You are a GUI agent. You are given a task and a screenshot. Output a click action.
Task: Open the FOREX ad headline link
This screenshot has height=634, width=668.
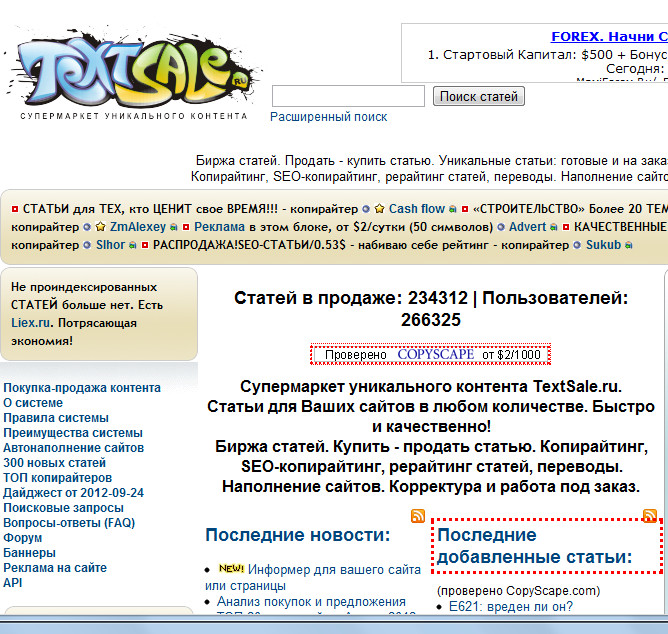[x=609, y=36]
